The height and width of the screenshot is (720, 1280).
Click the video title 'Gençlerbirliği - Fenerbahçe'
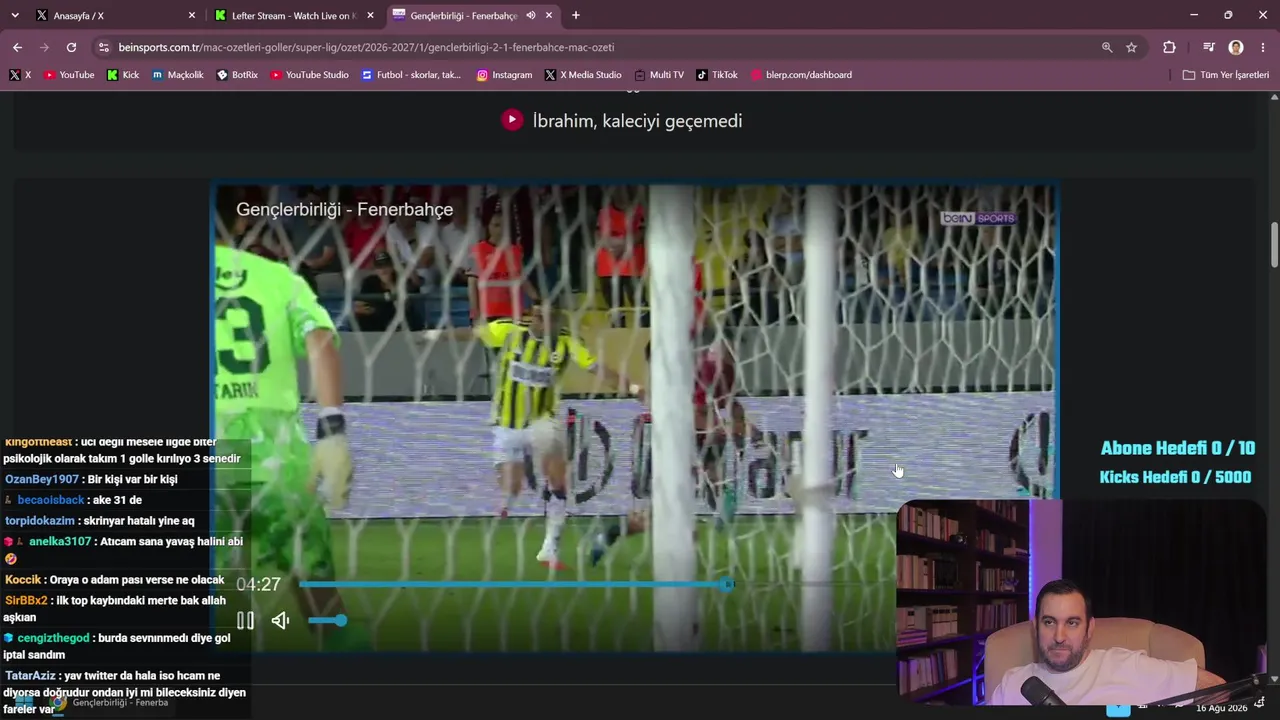point(345,210)
